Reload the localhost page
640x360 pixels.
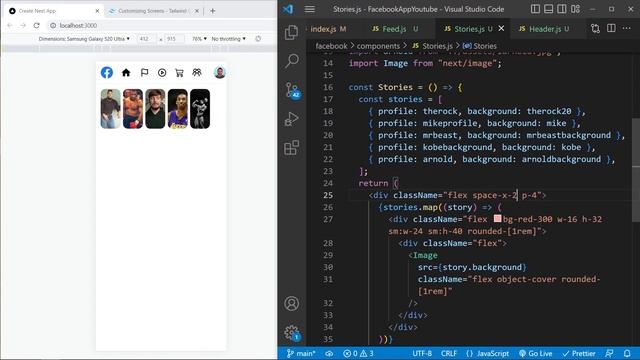click(x=36, y=25)
